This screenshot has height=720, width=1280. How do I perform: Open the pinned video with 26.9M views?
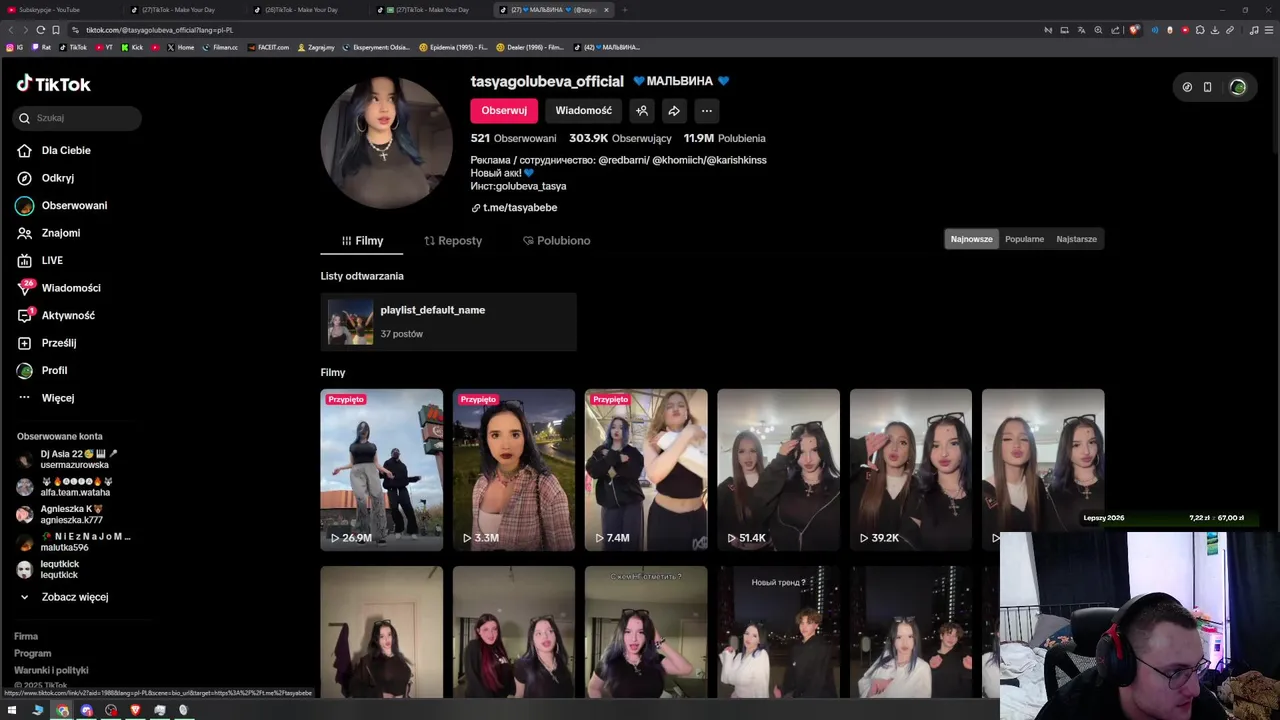tap(381, 470)
